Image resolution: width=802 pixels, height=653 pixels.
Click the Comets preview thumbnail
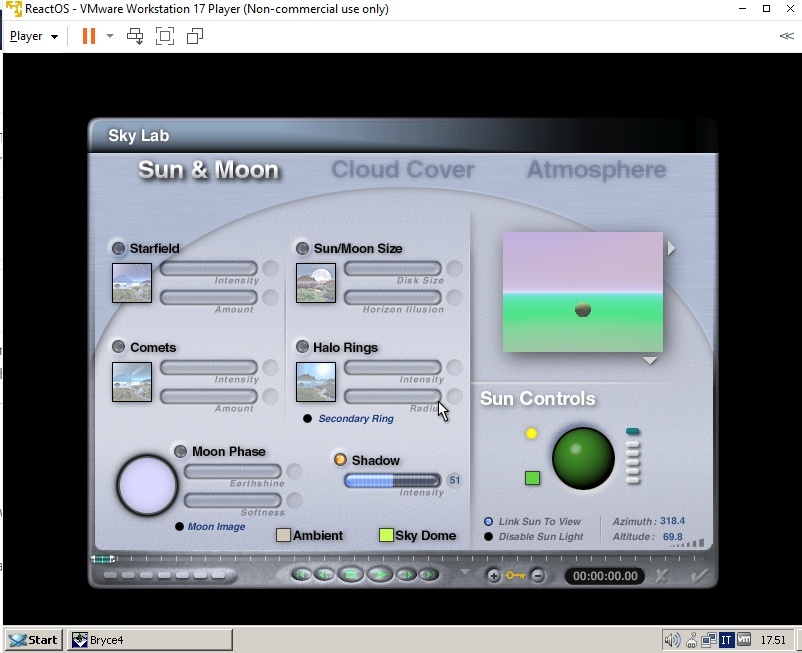(x=132, y=382)
